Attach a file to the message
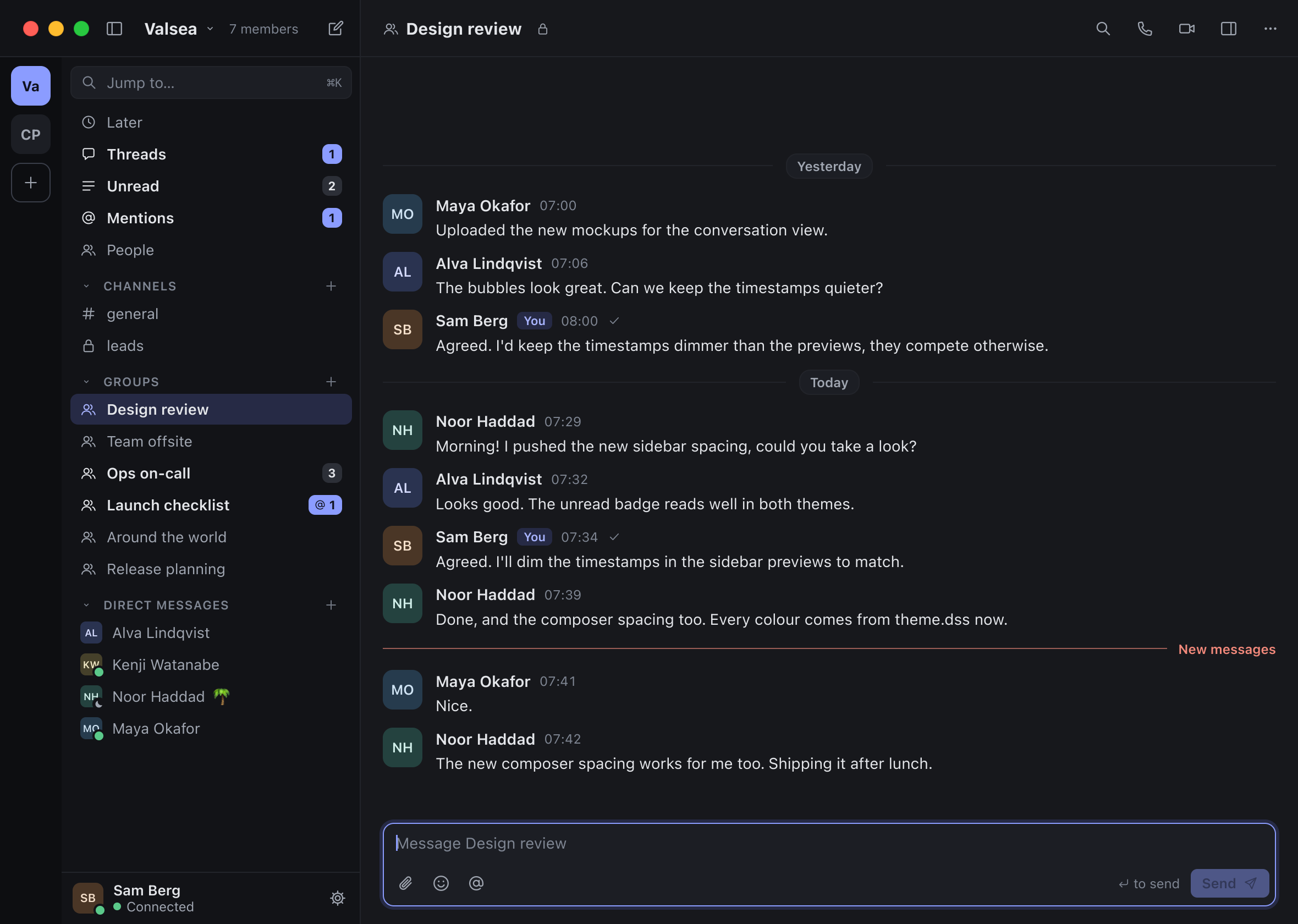The height and width of the screenshot is (924, 1298). coord(405,883)
